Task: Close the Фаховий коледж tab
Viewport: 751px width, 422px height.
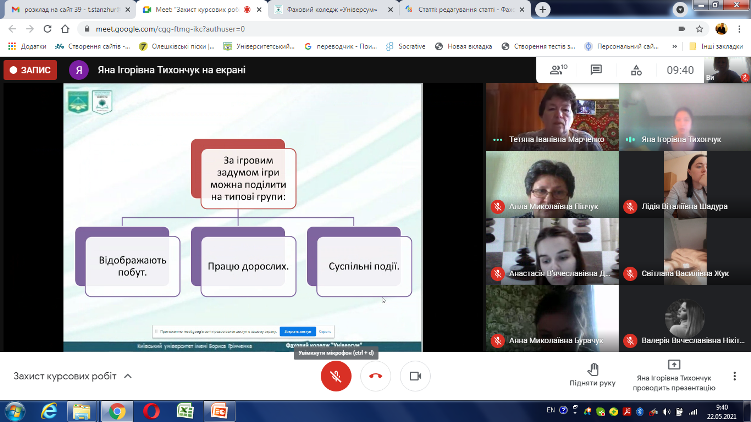Action: [390, 10]
